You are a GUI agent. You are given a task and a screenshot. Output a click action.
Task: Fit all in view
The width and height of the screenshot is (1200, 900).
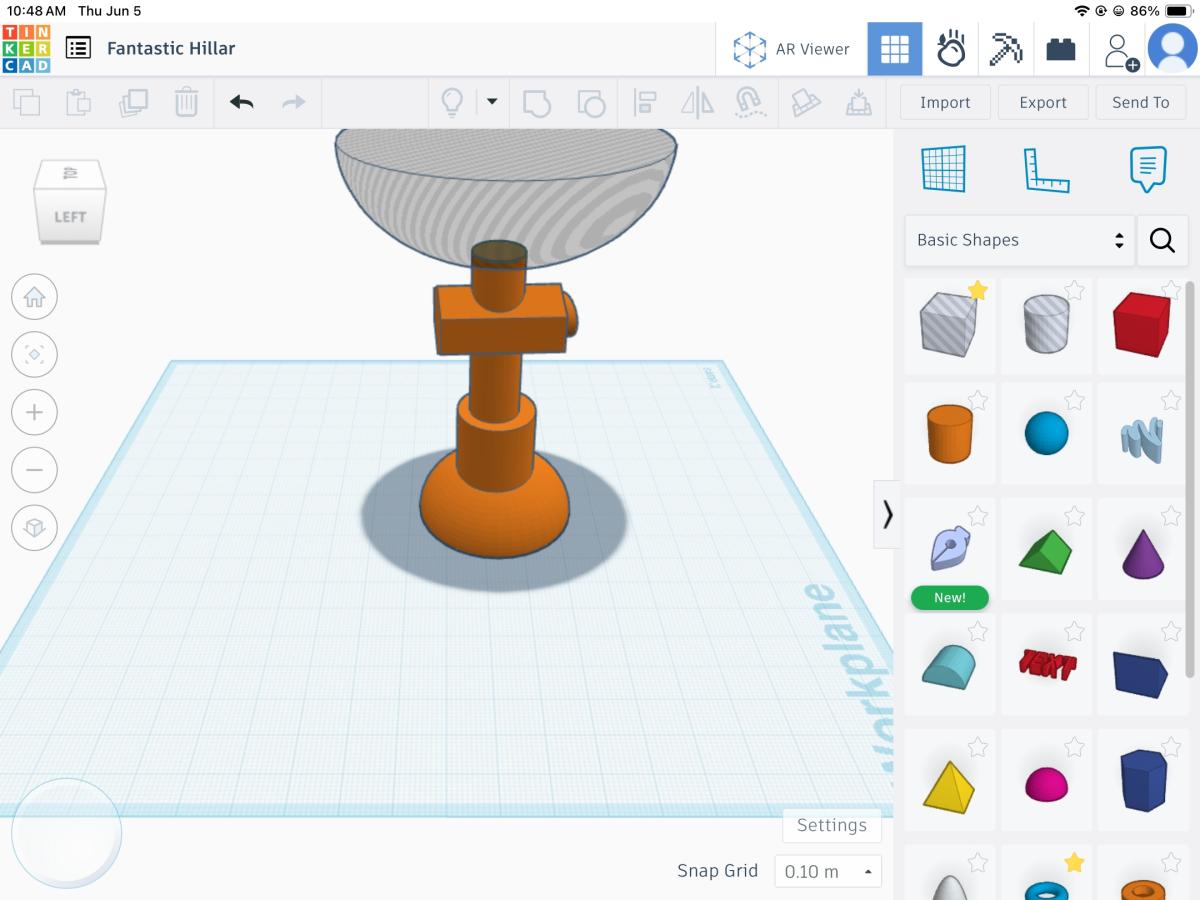click(x=34, y=354)
